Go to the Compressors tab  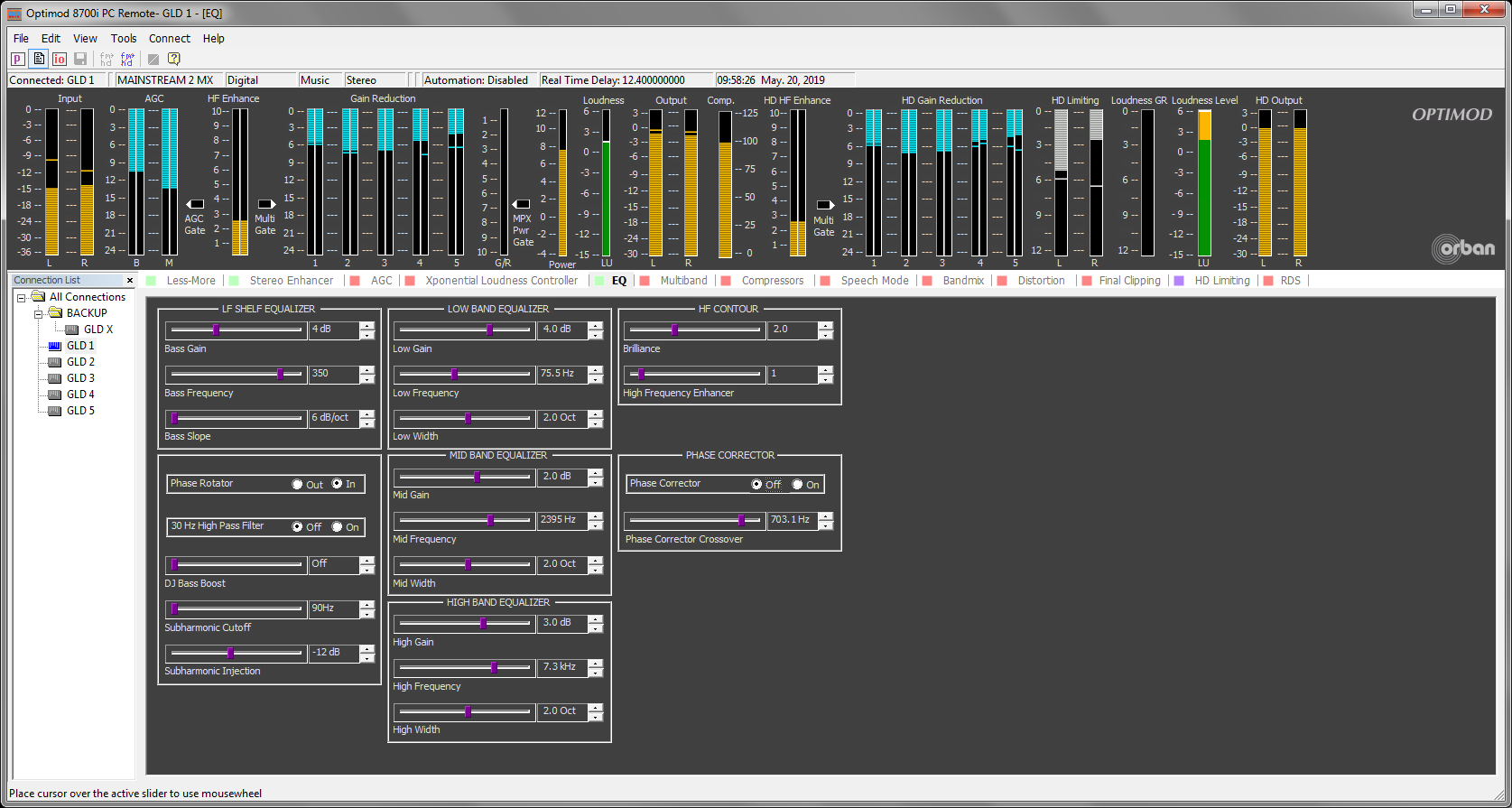(773, 281)
